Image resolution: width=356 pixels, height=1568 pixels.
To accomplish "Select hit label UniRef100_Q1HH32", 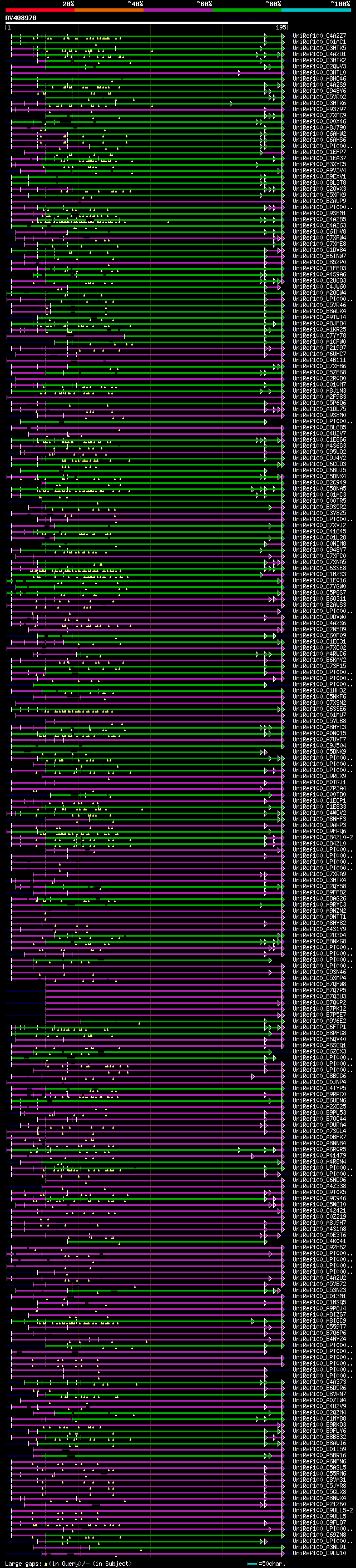I will (x=319, y=691).
